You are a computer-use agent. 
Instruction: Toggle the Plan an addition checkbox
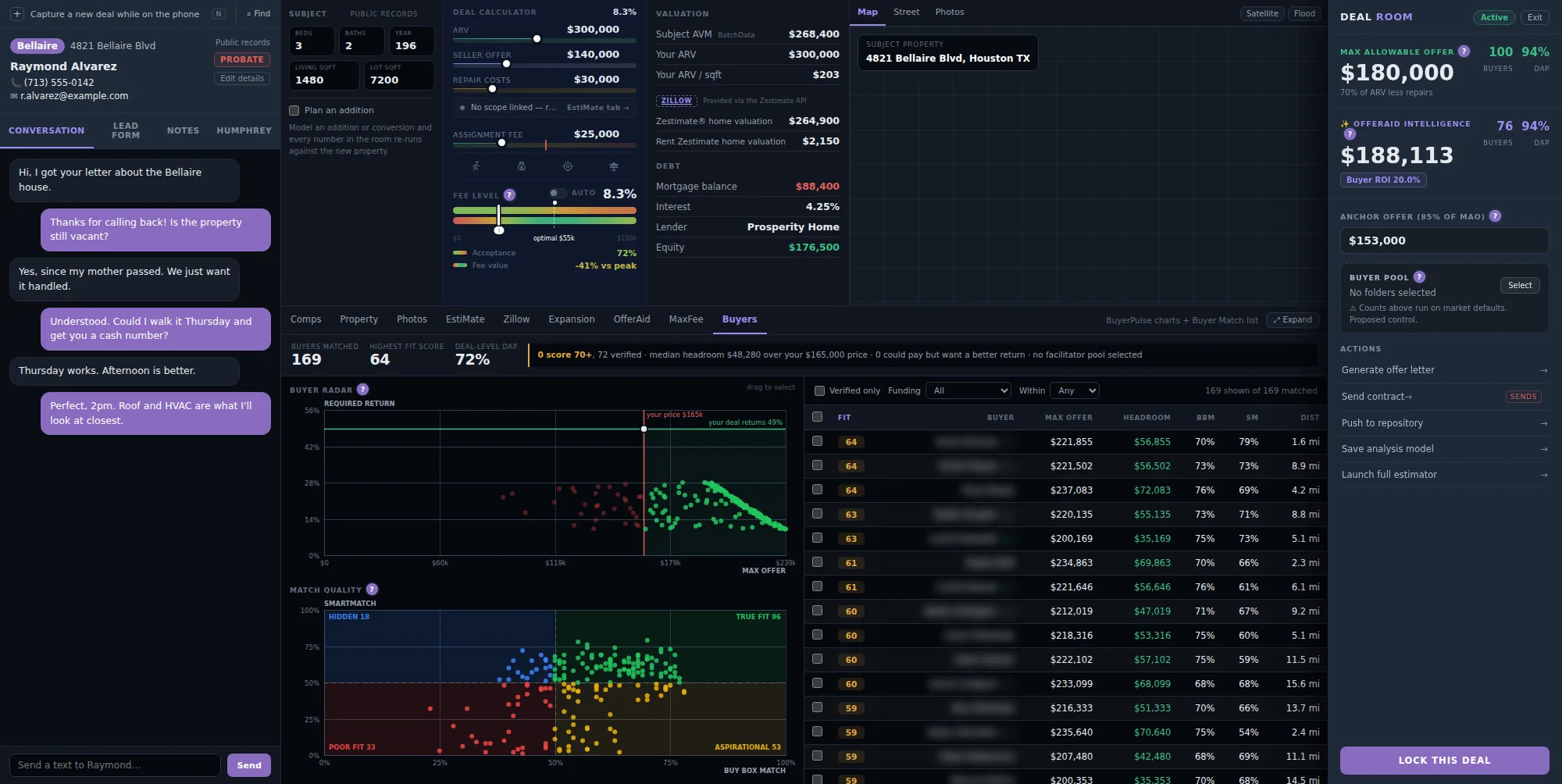click(x=294, y=111)
